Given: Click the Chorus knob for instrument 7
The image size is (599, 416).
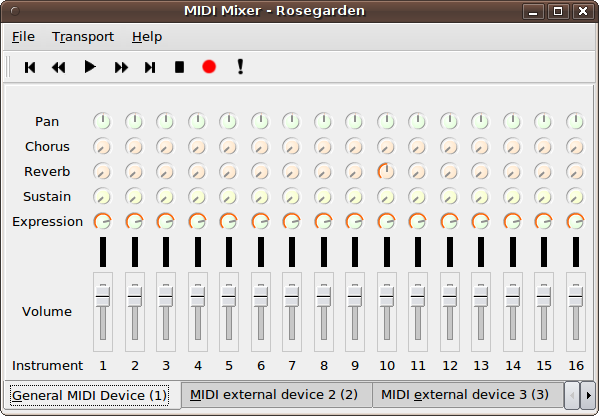Looking at the screenshot, I should coord(291,147).
